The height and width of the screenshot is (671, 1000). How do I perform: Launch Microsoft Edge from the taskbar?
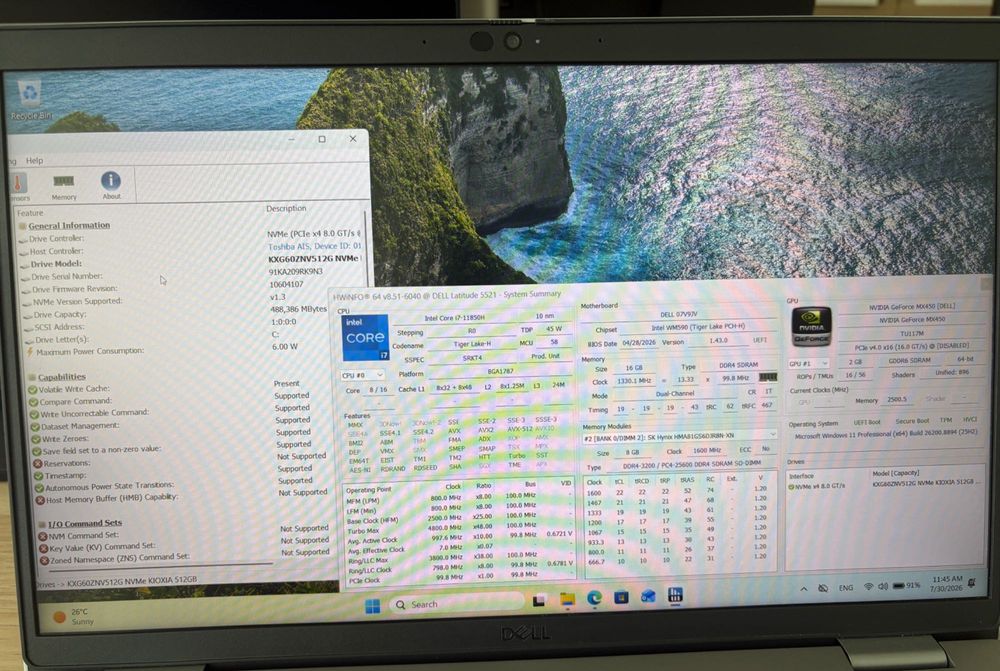pos(594,598)
